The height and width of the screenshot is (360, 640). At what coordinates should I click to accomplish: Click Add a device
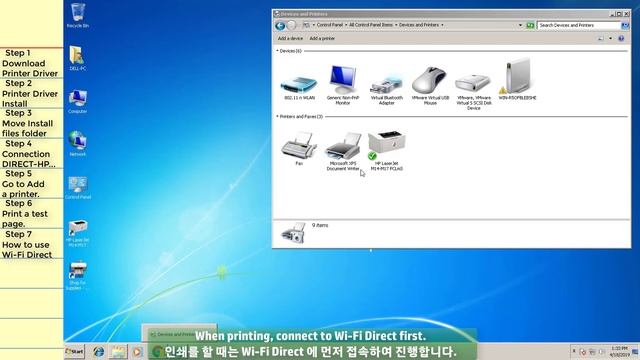point(290,38)
